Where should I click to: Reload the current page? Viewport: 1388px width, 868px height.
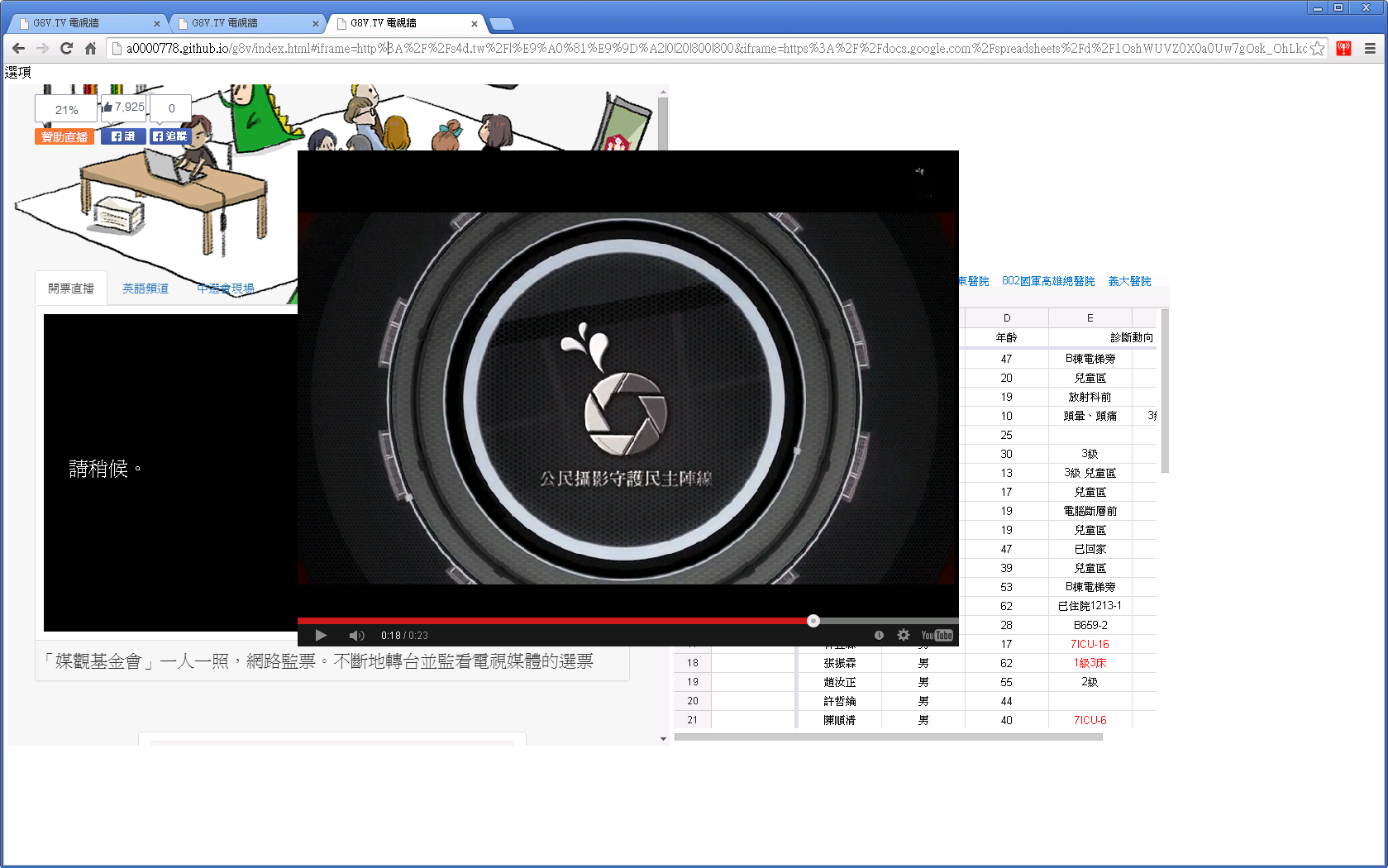66,49
